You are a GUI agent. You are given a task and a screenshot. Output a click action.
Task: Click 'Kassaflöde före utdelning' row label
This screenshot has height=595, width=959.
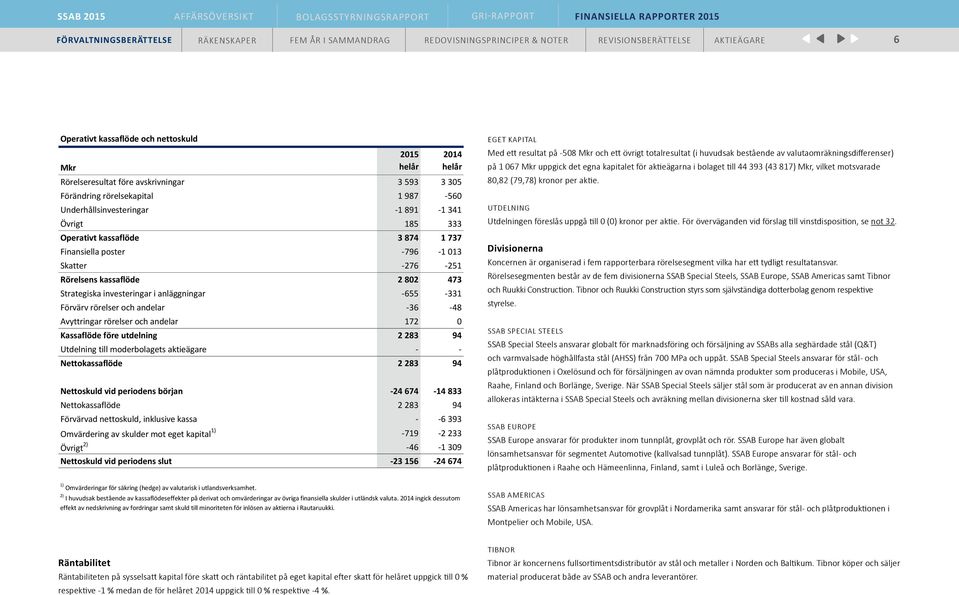(x=109, y=335)
